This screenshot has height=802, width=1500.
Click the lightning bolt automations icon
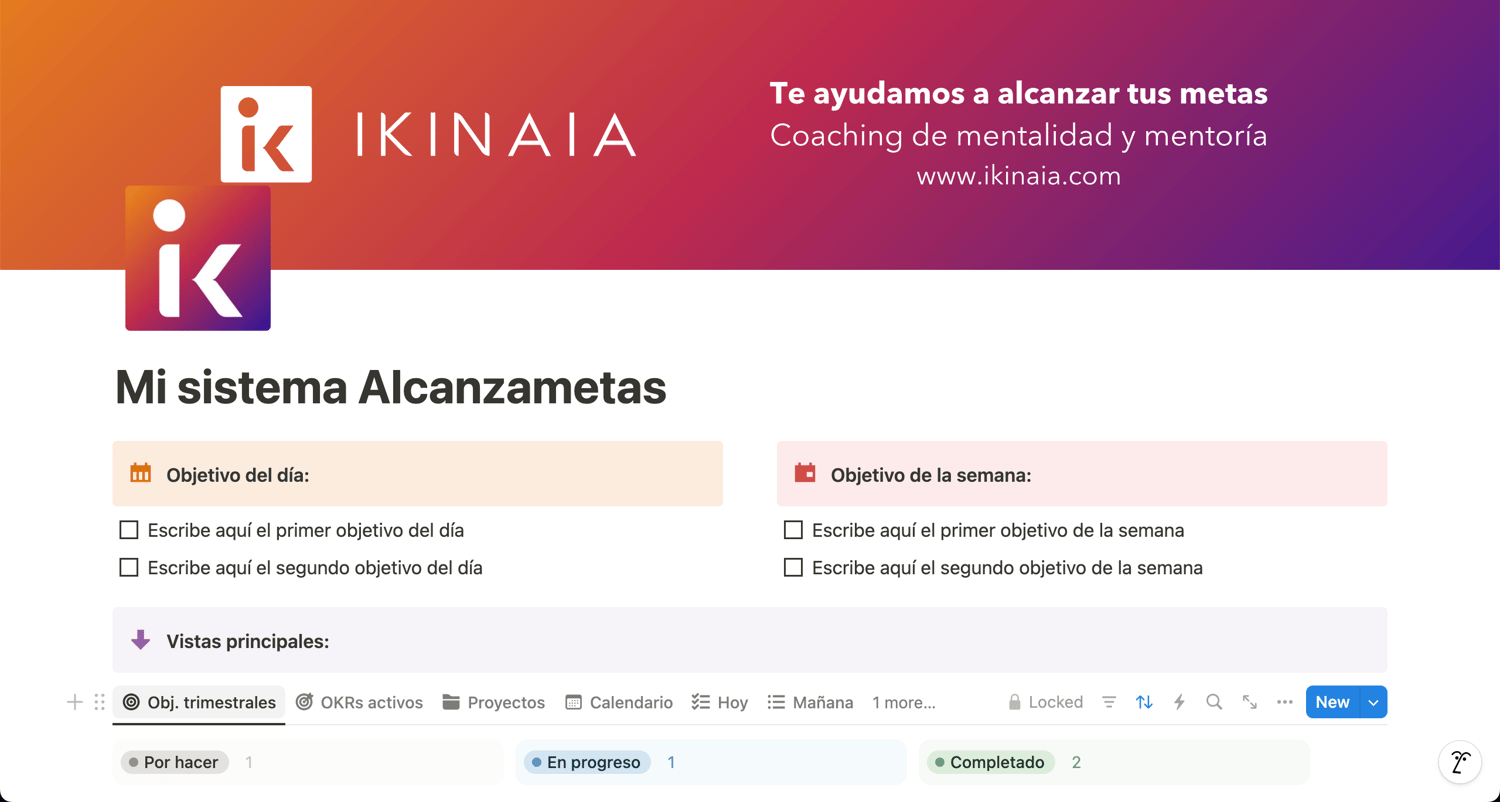[1179, 703]
